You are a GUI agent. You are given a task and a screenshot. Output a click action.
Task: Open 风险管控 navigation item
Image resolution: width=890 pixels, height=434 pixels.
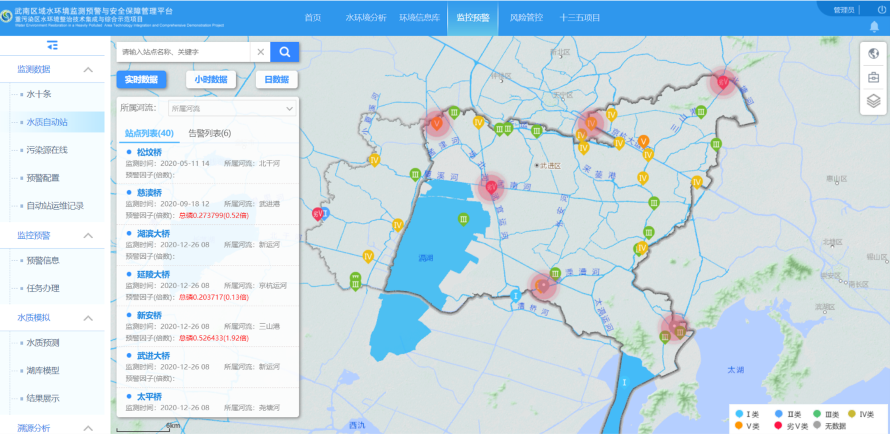526,18
